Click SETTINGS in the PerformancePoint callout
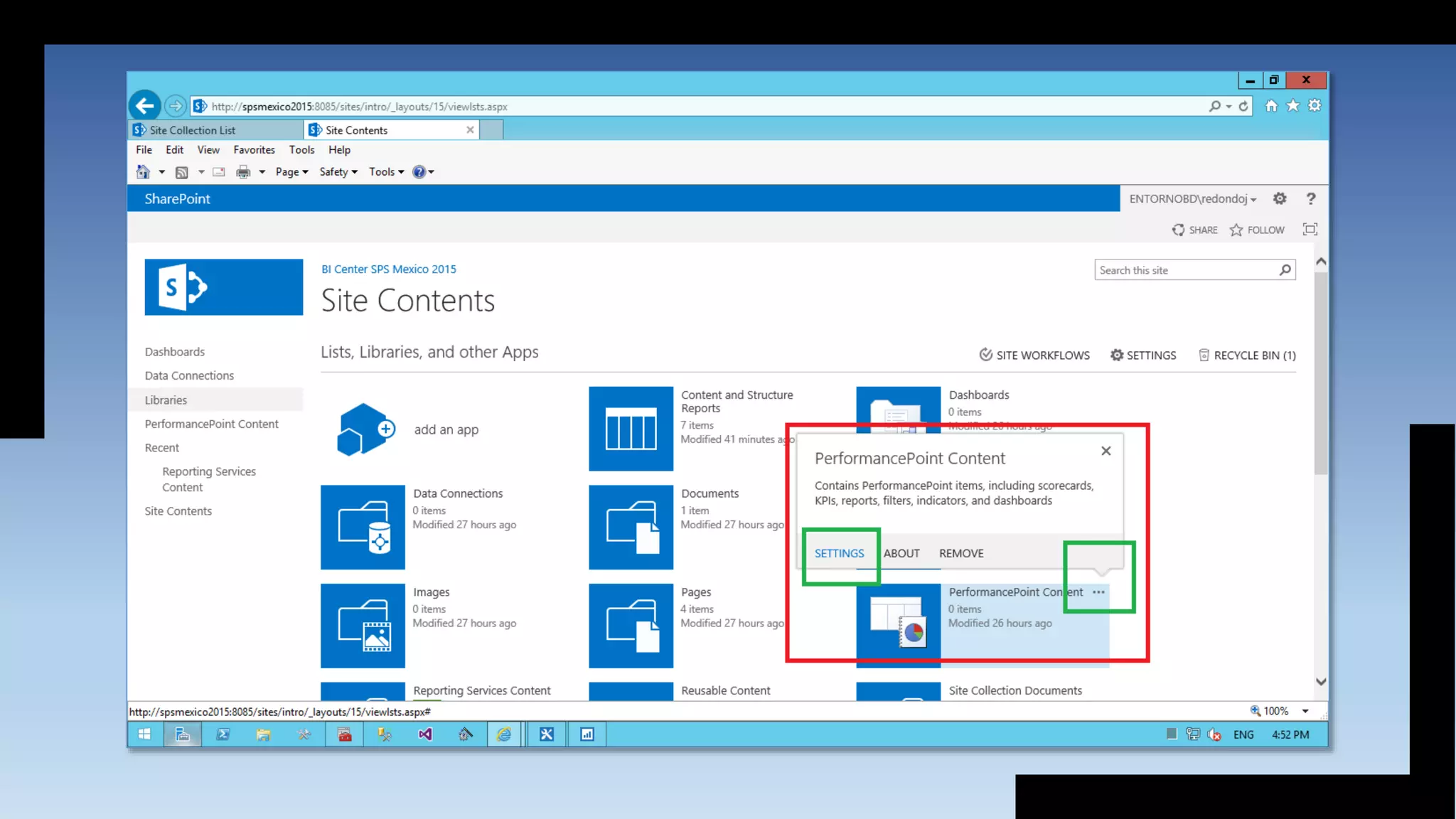 pos(839,553)
